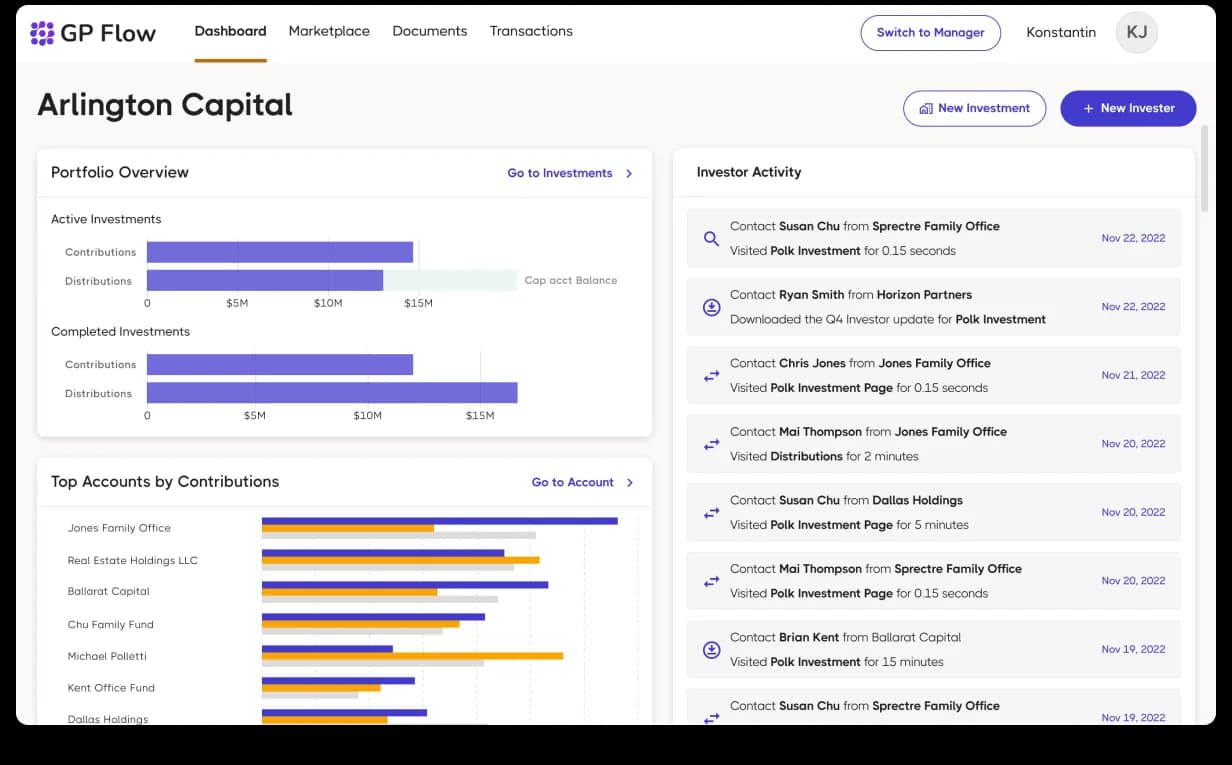Click Completed Investments Distributions bar
Image resolution: width=1232 pixels, height=765 pixels.
(332, 393)
